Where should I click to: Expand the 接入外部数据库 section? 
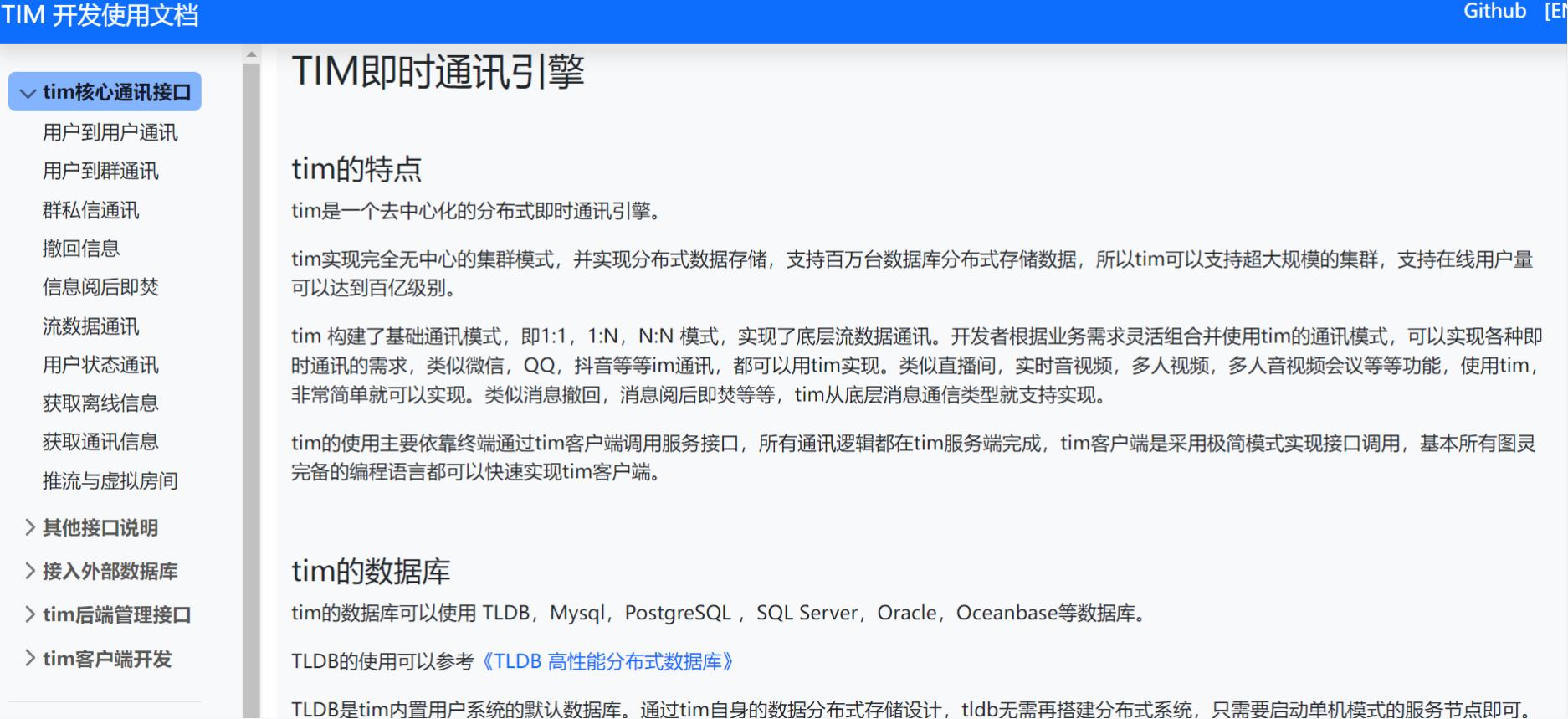pyautogui.click(x=109, y=572)
